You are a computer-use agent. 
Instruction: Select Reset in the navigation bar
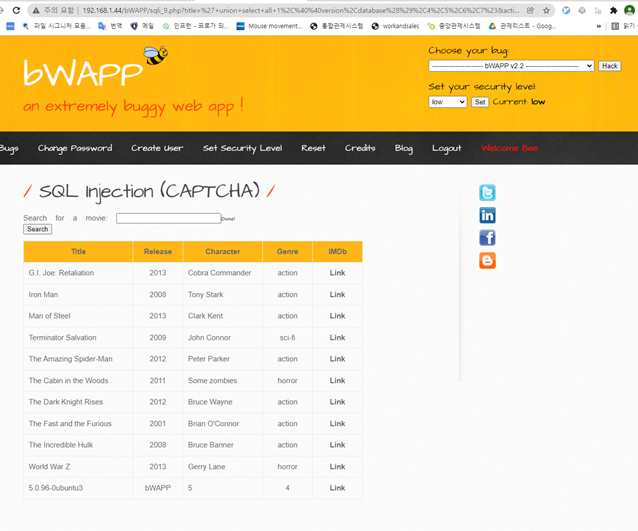pyautogui.click(x=313, y=149)
